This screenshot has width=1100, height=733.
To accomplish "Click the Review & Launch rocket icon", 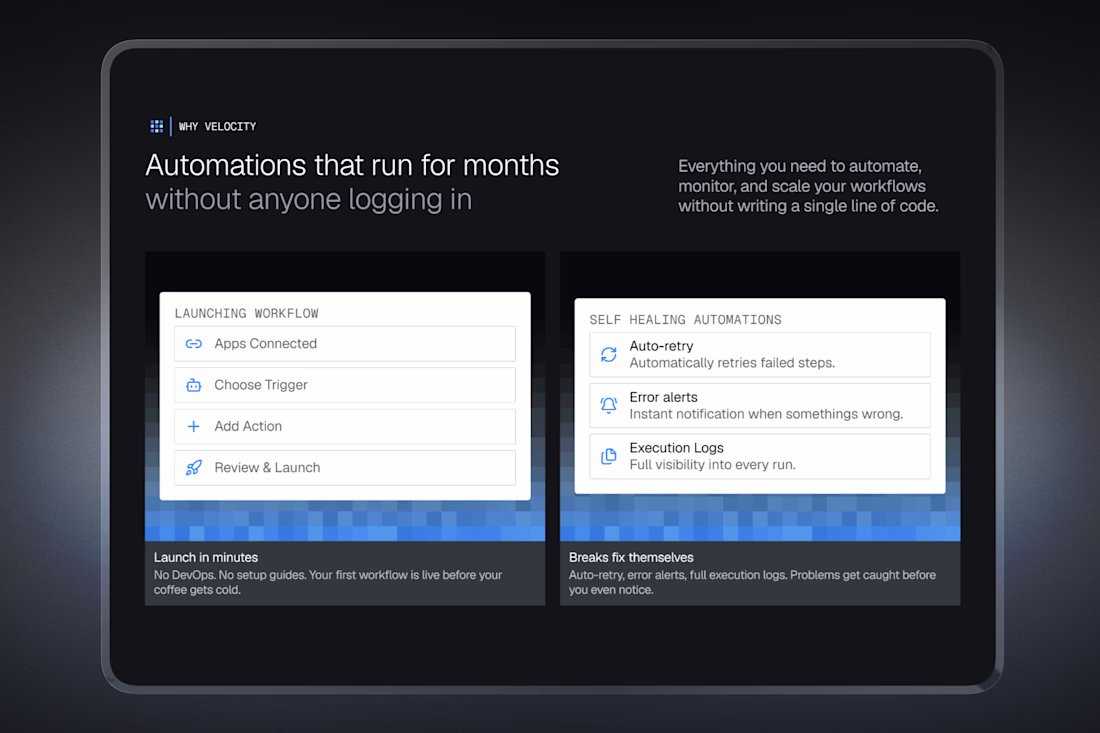I will click(194, 468).
